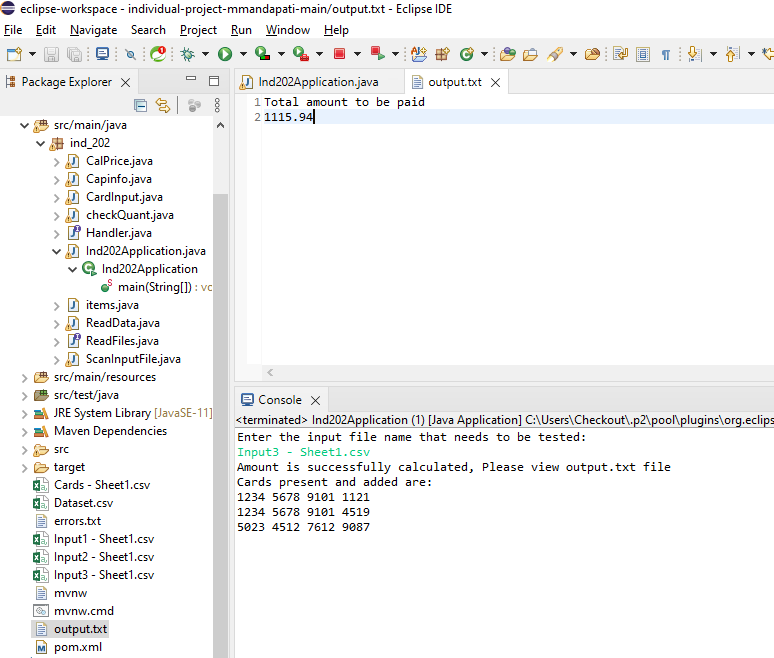The image size is (774, 658).
Task: Close the output.txt editor tab
Action: 496,82
